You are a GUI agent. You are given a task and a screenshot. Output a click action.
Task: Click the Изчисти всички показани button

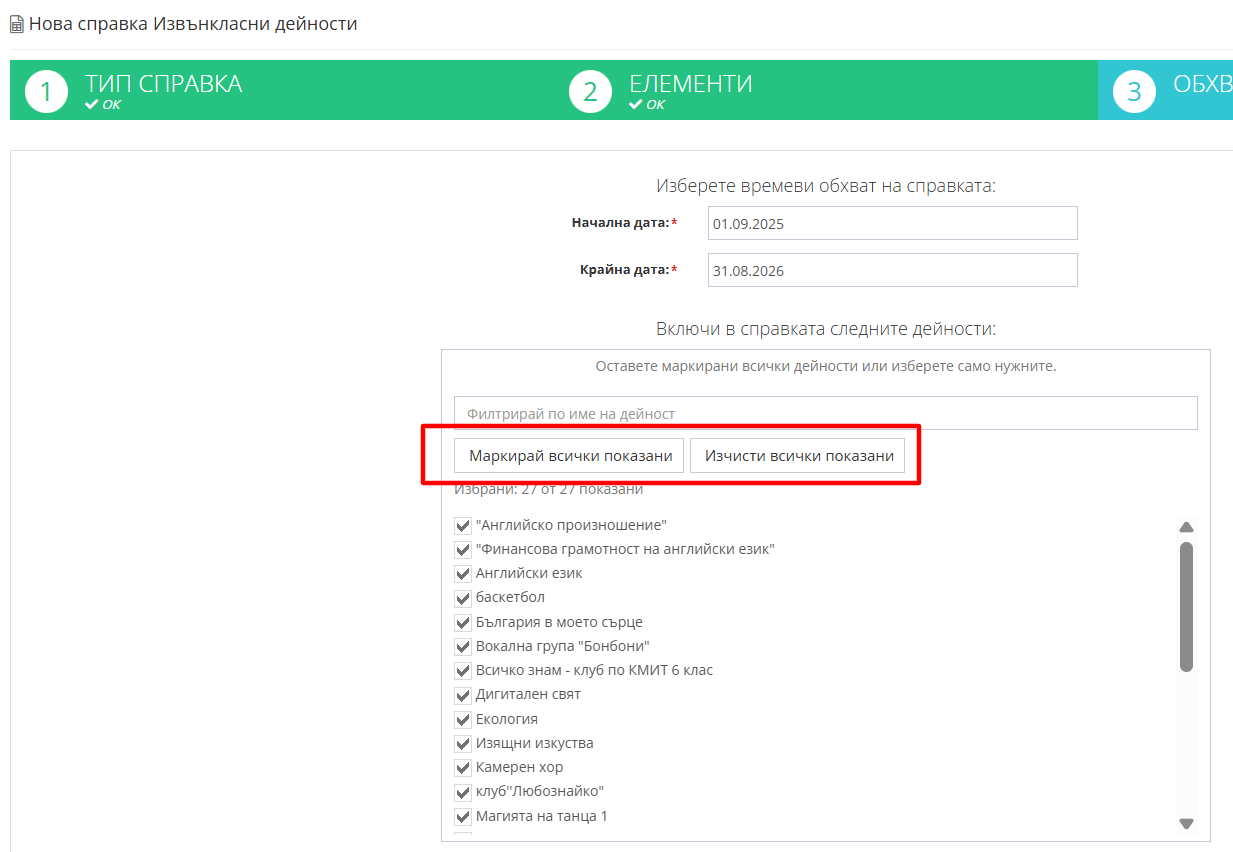798,455
